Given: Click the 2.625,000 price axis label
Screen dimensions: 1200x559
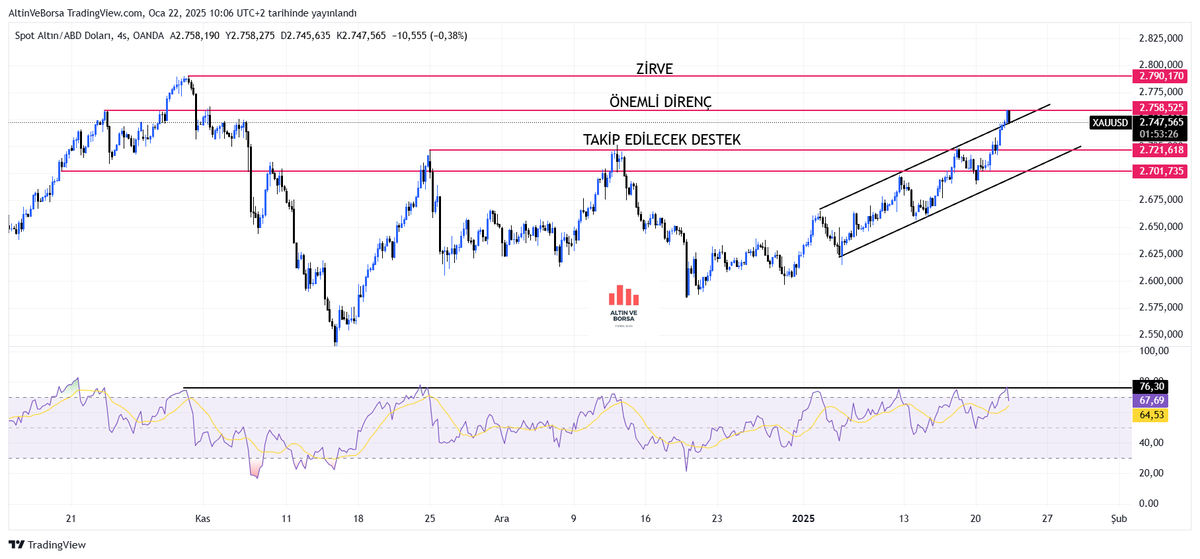Looking at the screenshot, I should (1161, 254).
